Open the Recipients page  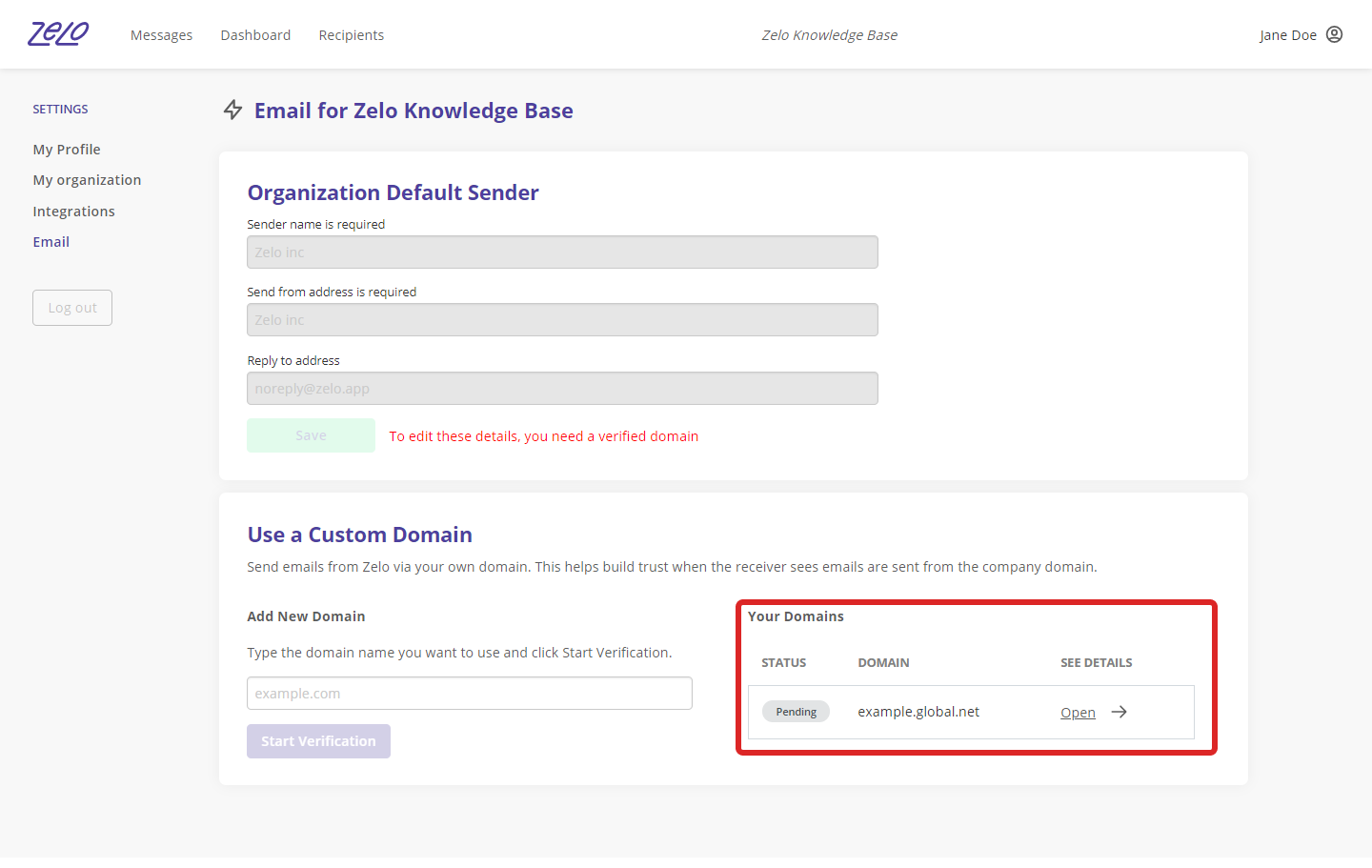tap(352, 35)
